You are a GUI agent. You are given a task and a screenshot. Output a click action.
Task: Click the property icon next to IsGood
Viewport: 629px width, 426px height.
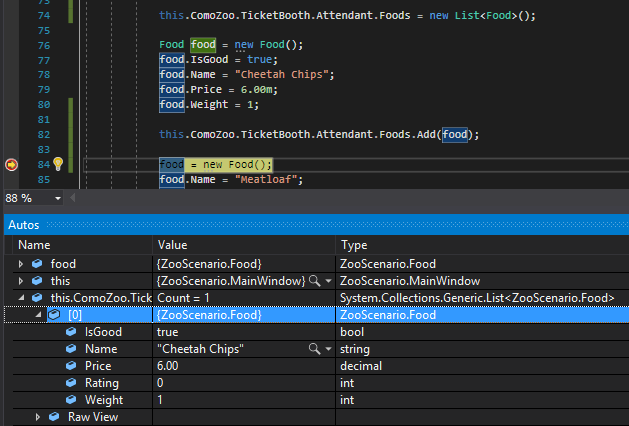(71, 332)
